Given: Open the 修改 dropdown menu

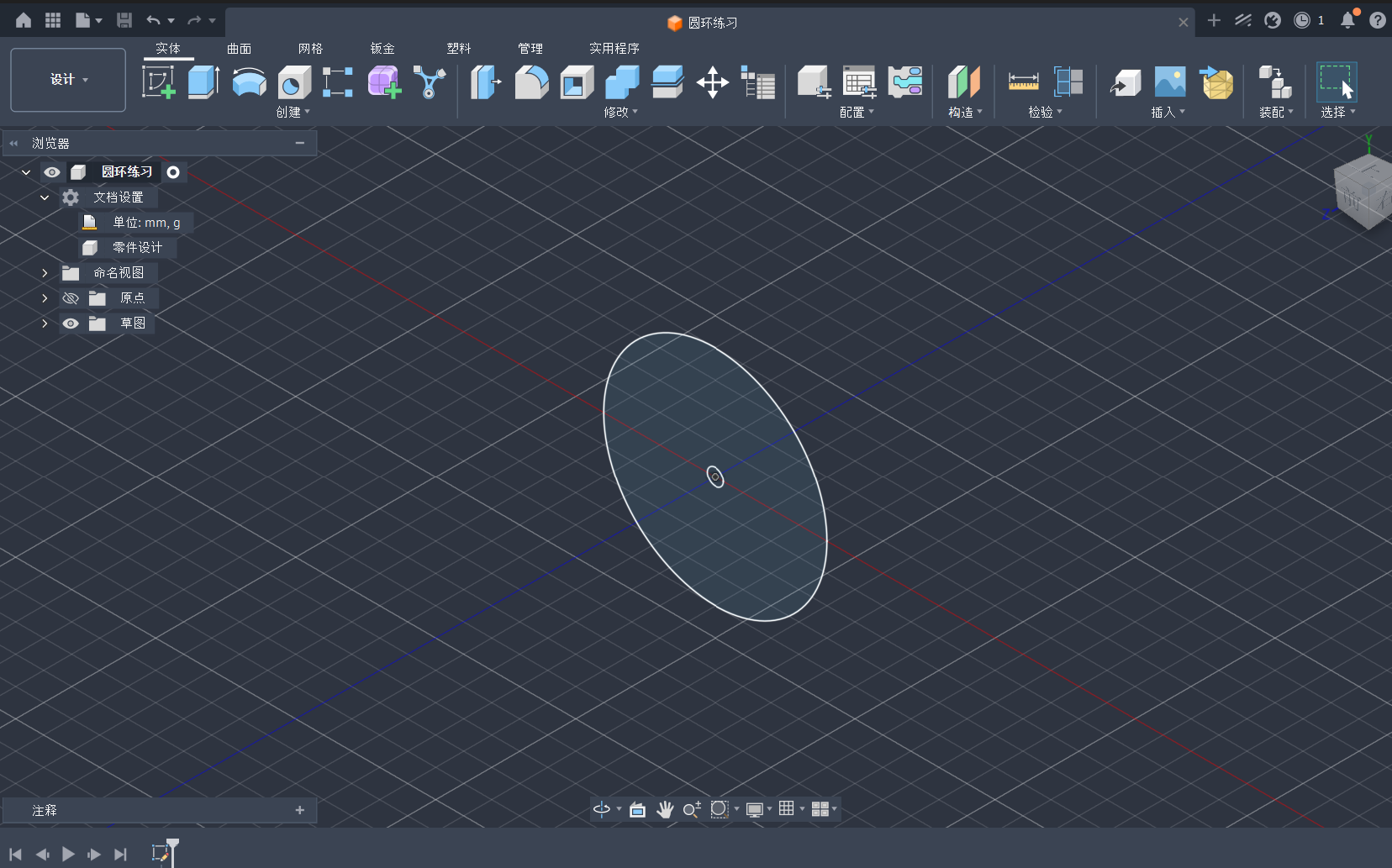Looking at the screenshot, I should click(x=620, y=112).
